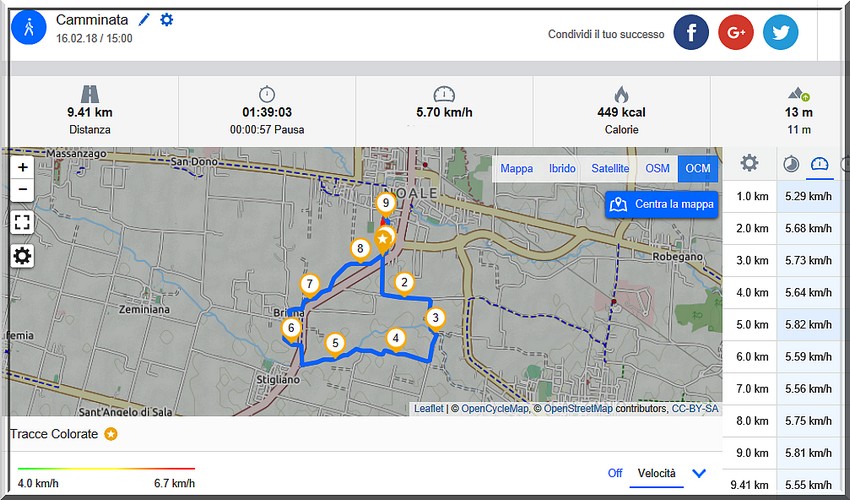Click the Tracce Colorate heading
The height and width of the screenshot is (500, 850).
coord(54,434)
